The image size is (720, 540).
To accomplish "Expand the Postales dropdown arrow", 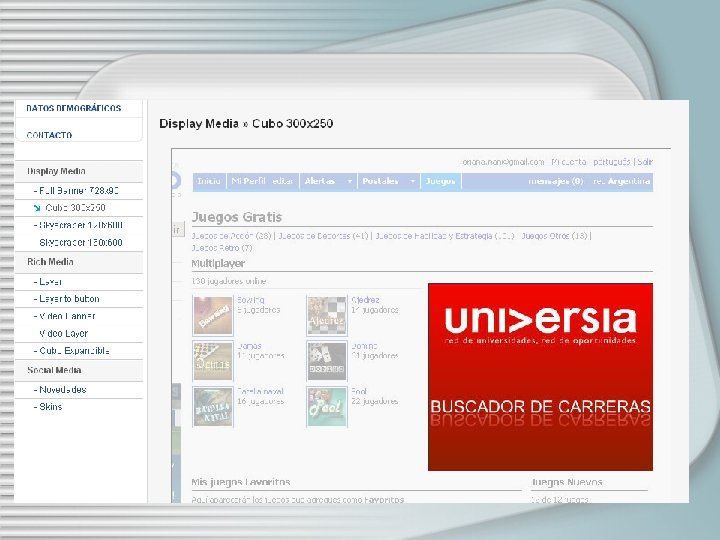I will coord(413,182).
